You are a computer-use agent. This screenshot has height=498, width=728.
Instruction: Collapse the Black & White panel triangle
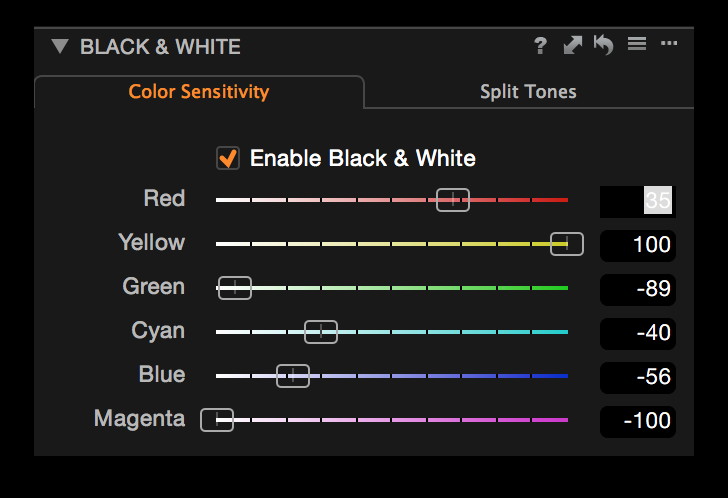click(x=59, y=46)
